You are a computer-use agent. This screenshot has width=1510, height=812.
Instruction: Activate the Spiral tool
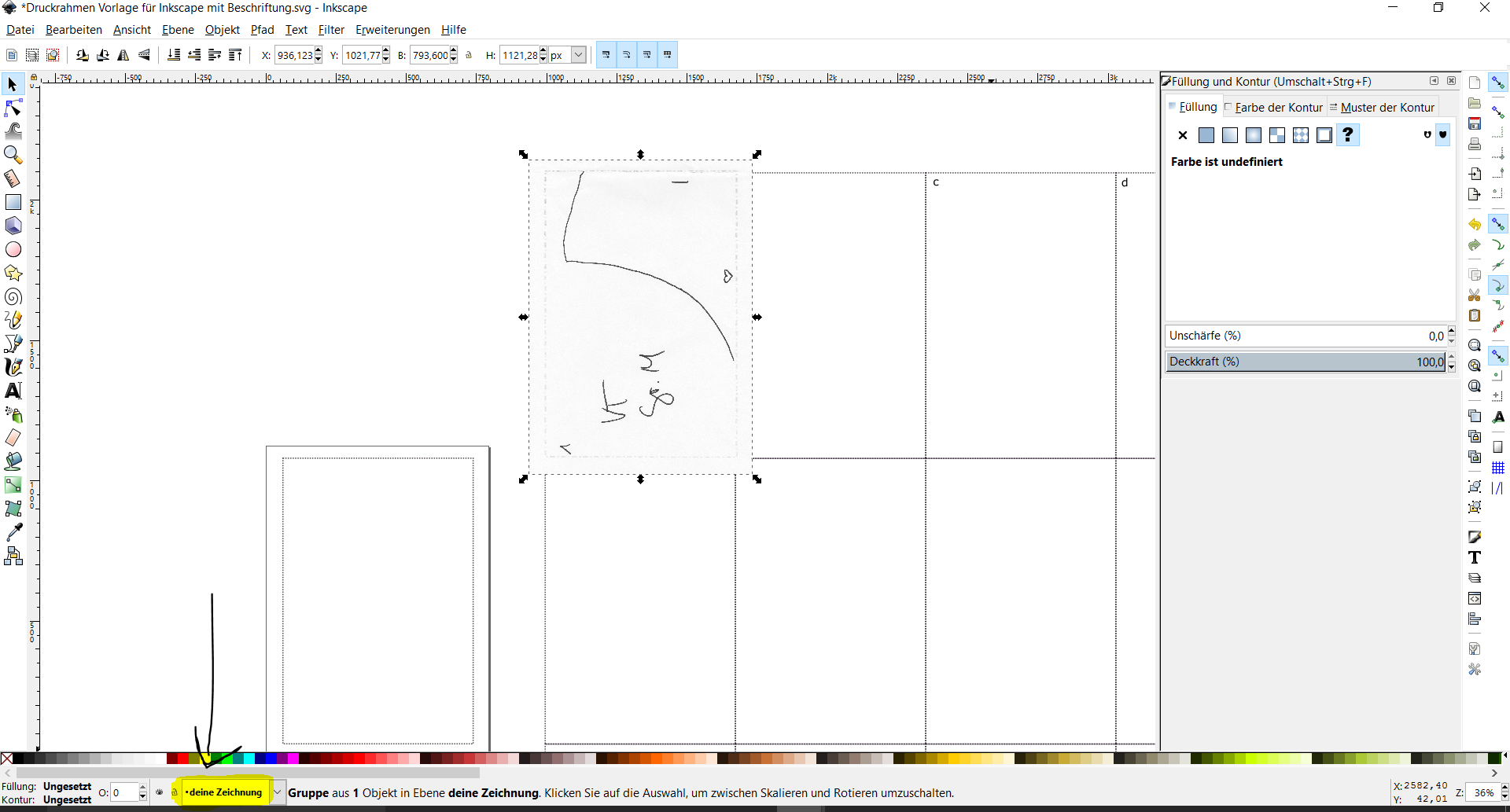click(13, 296)
